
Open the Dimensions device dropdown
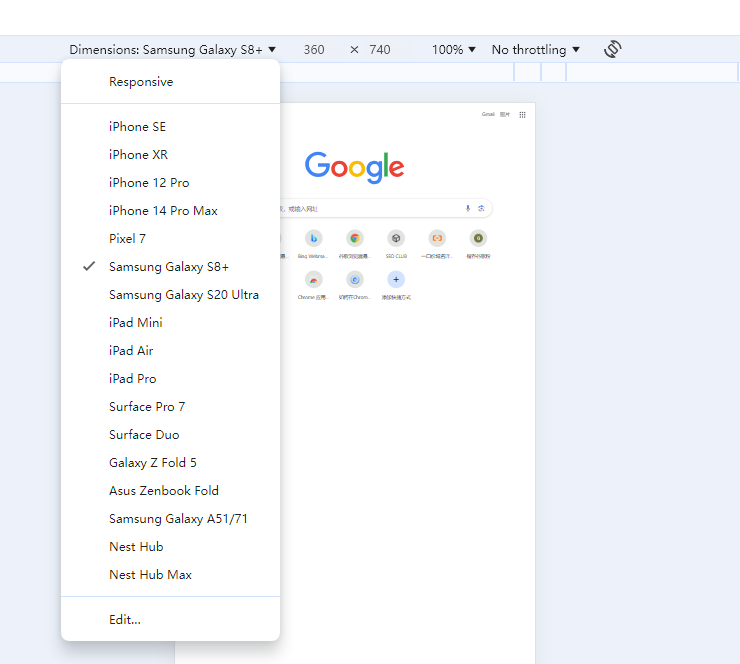click(172, 50)
